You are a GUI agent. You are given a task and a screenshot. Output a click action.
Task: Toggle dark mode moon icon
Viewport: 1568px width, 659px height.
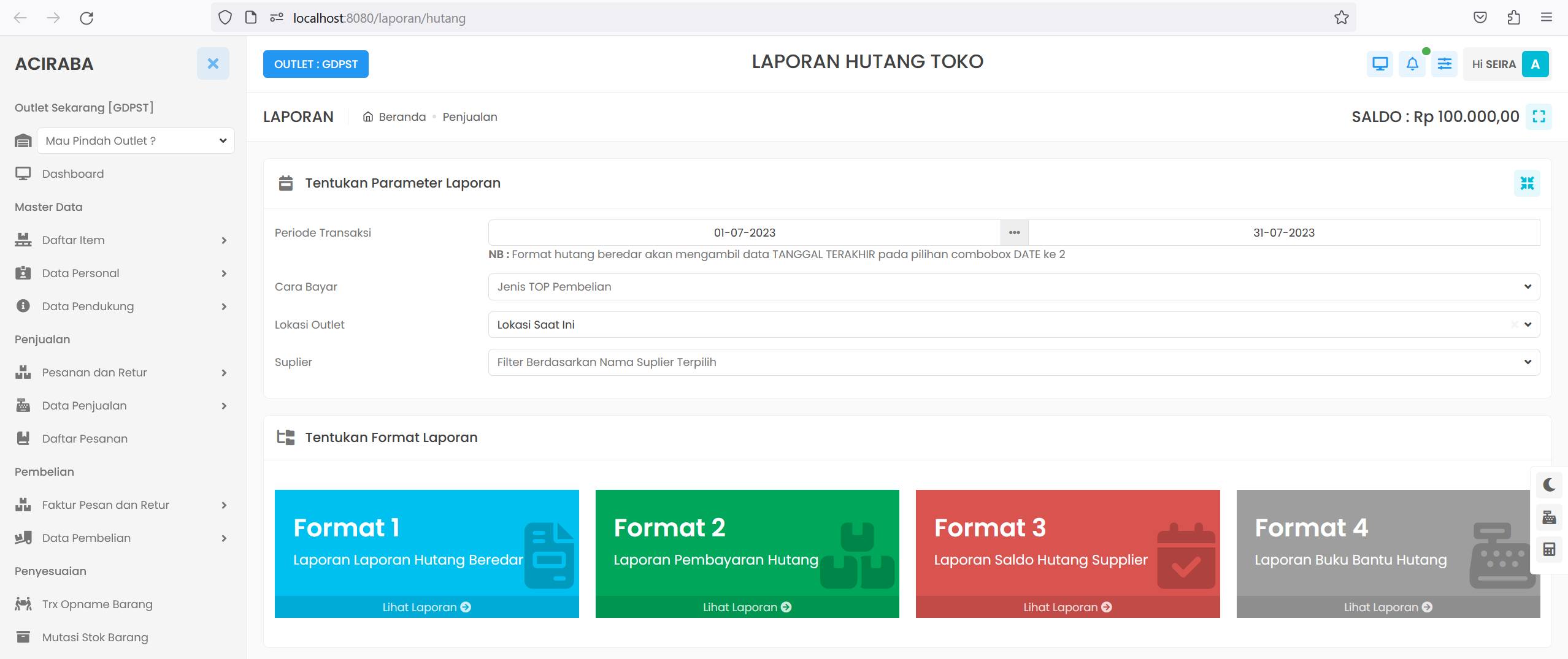point(1550,485)
